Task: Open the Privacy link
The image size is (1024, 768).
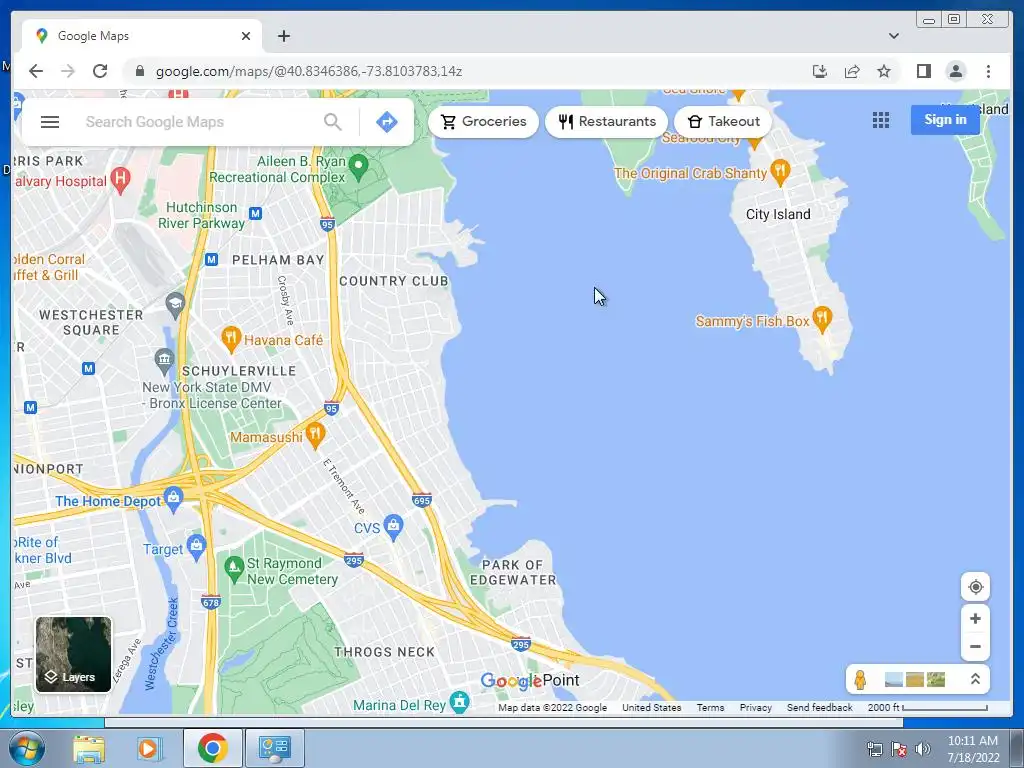Action: 756,707
